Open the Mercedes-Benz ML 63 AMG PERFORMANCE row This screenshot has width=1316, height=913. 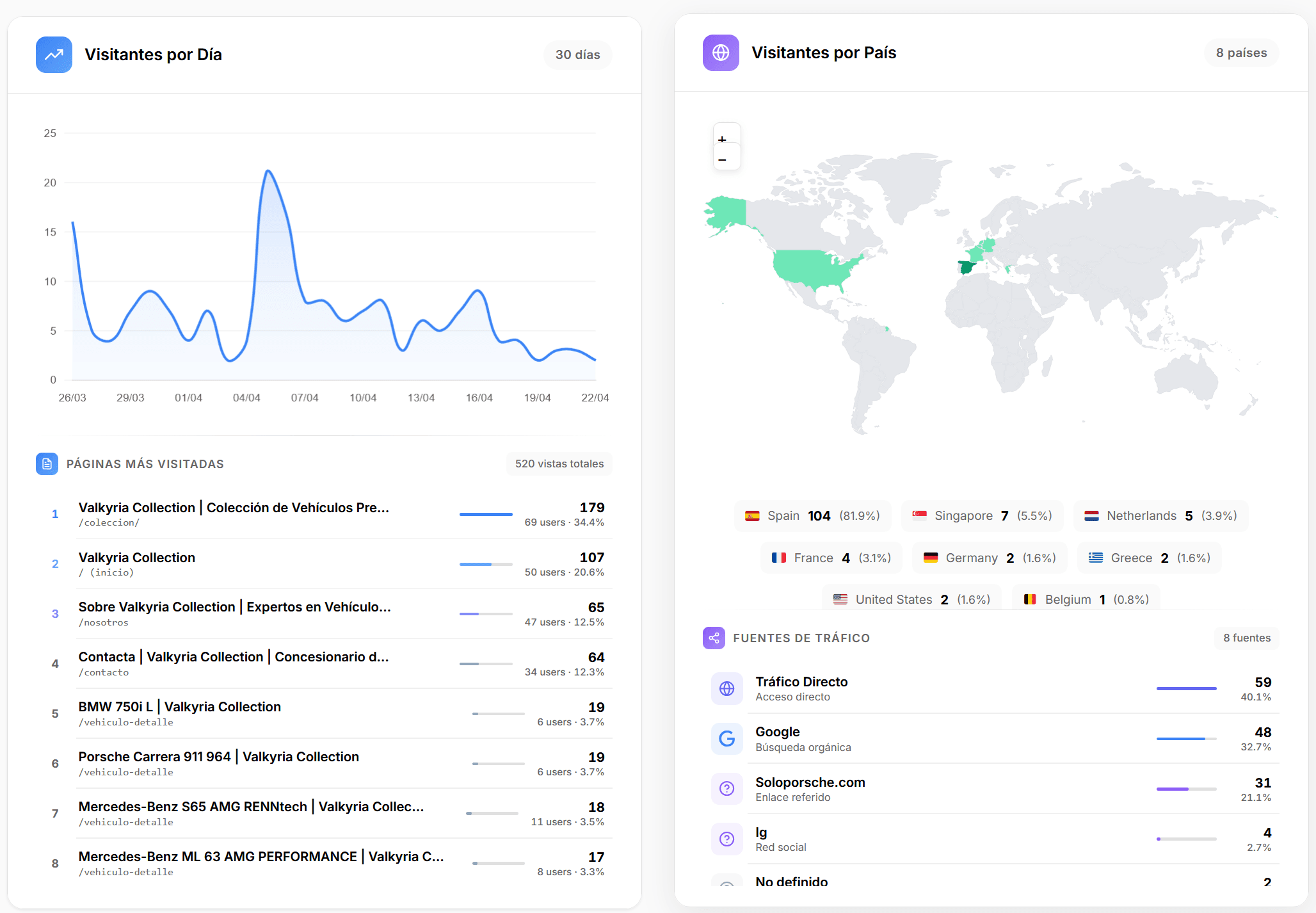(324, 864)
